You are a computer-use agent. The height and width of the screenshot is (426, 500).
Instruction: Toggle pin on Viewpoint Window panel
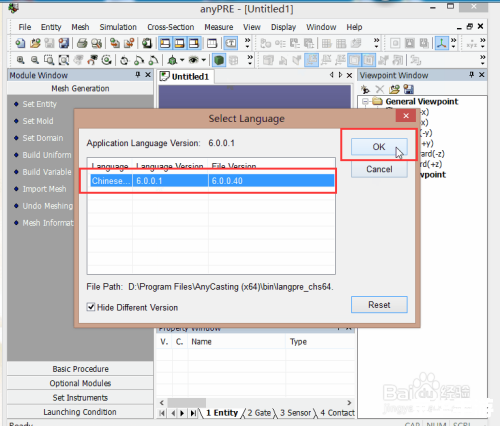(471, 75)
